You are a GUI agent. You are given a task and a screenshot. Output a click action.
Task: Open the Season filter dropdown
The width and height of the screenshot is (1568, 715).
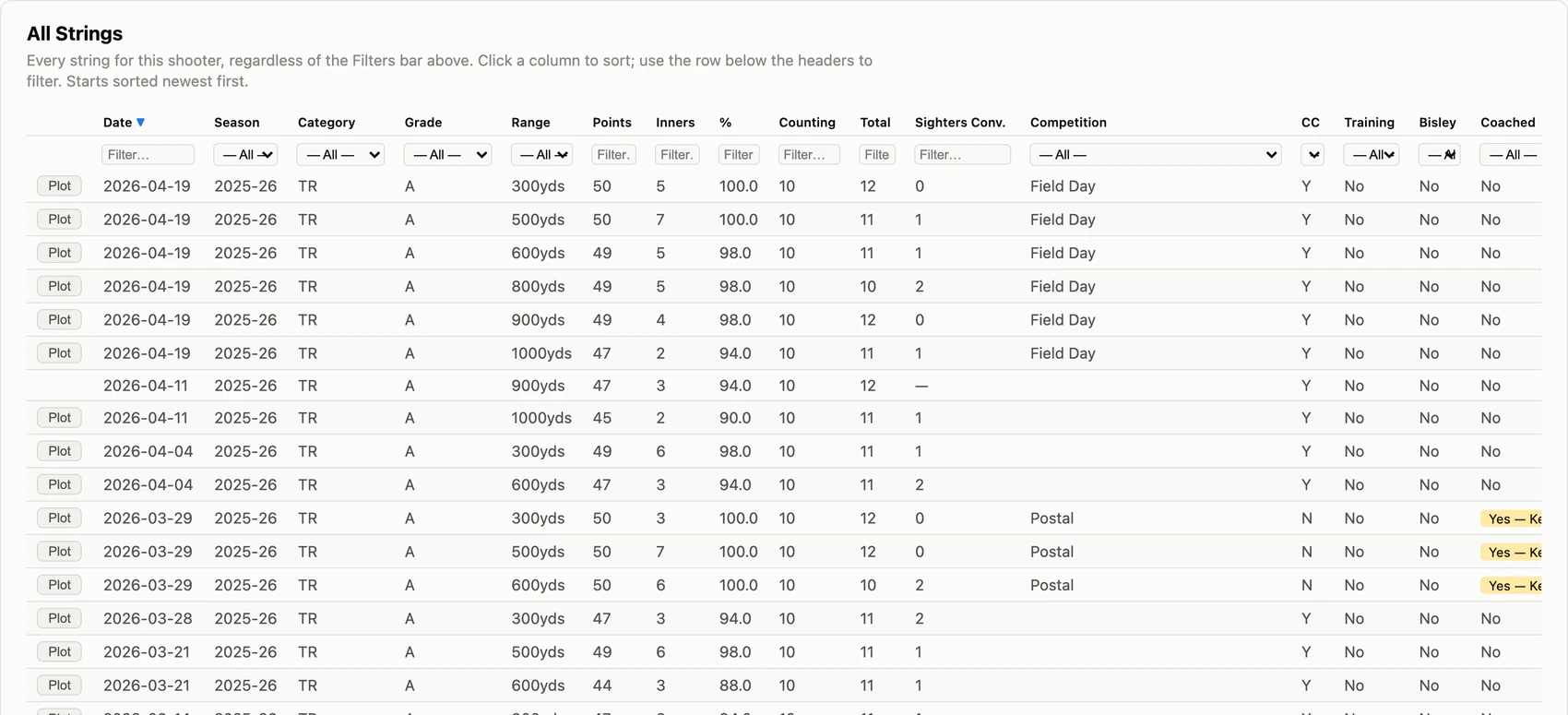(245, 155)
